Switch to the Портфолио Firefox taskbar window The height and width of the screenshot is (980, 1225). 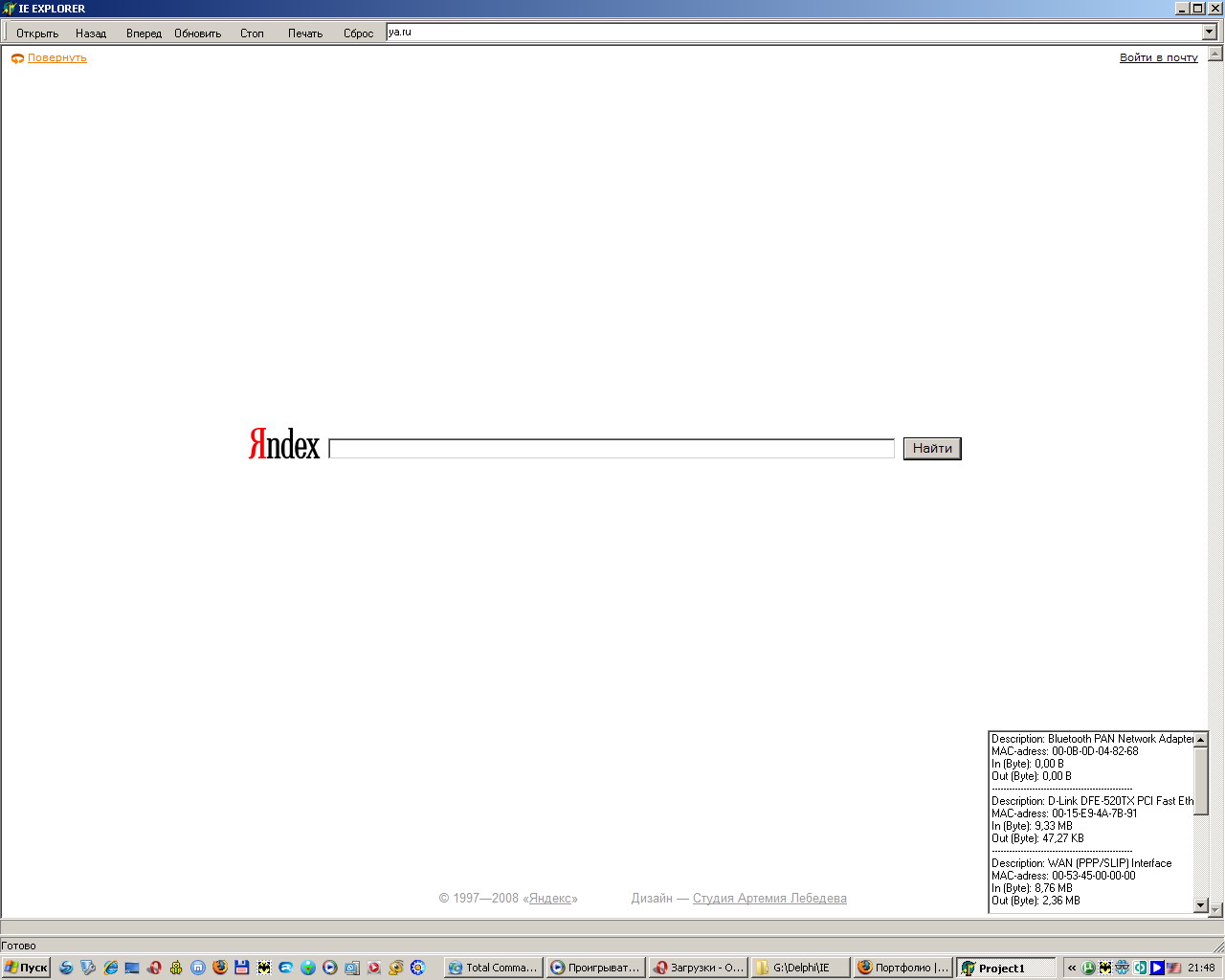(x=903, y=968)
